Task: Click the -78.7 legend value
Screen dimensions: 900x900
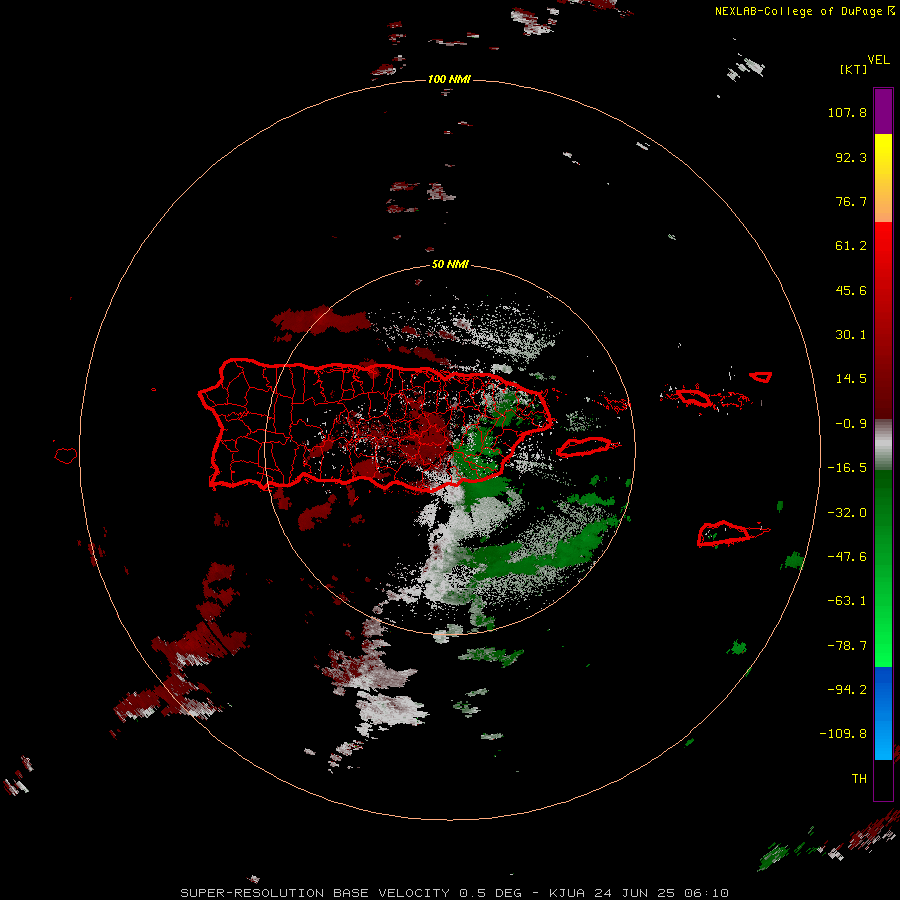Action: point(847,646)
